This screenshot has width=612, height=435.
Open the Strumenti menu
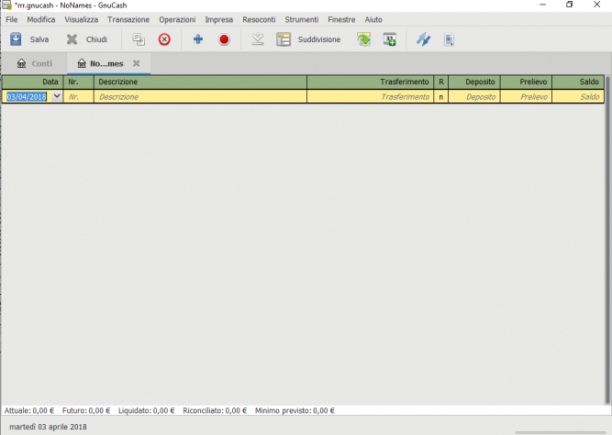(301, 20)
